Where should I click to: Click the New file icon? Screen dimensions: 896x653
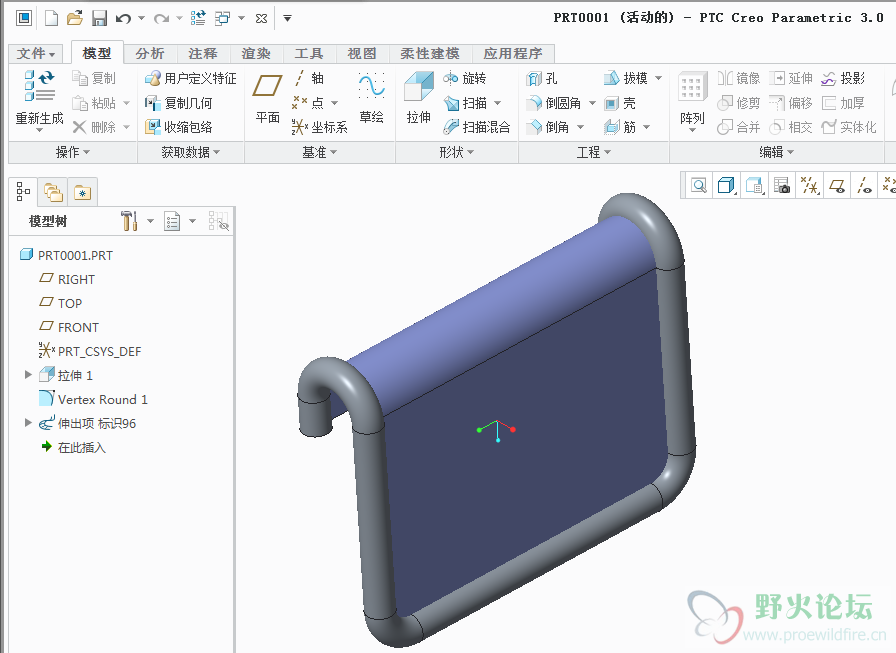52,18
